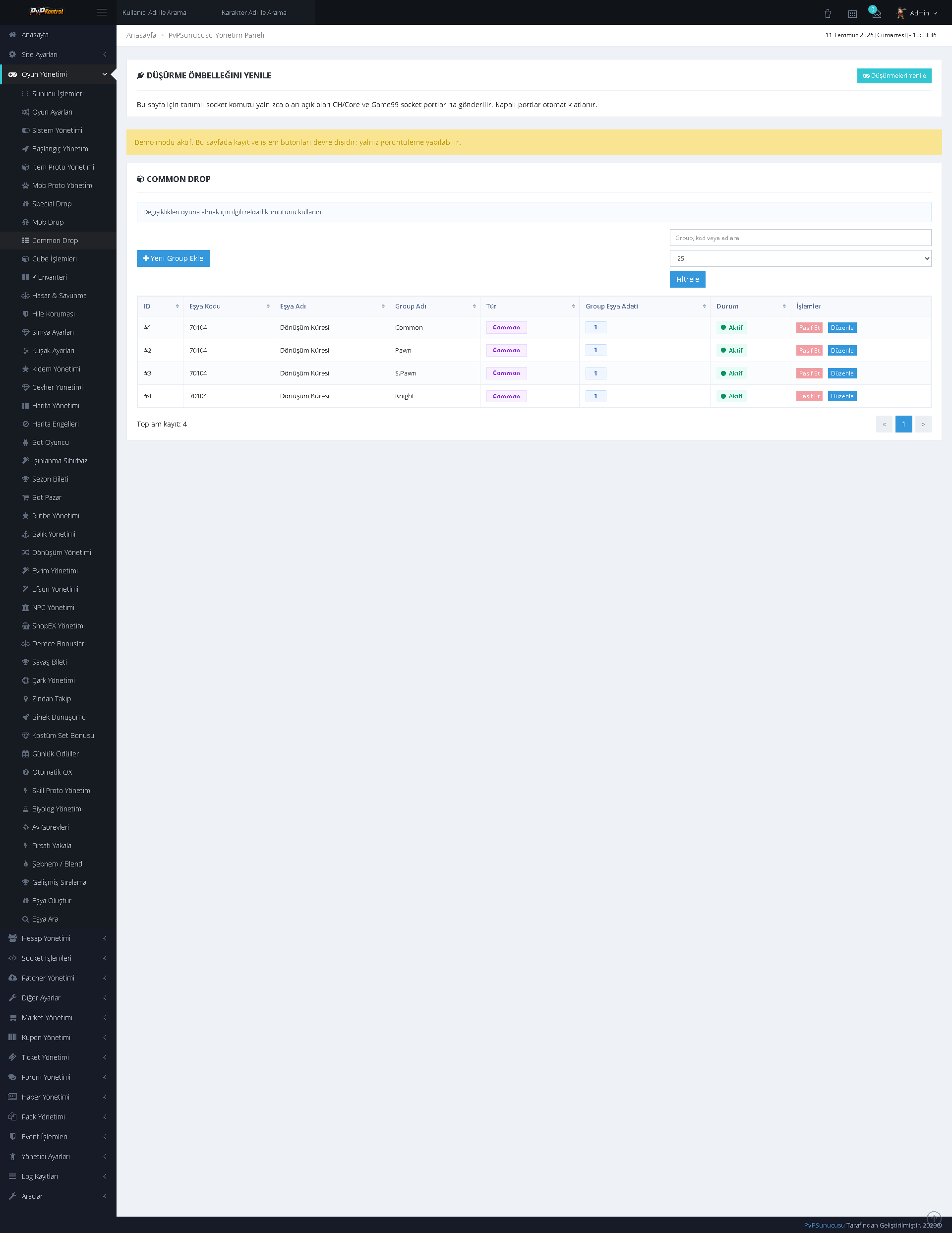Screen dimensions: 952x1233
Task: Click Yeni Group Ekle button
Action: [x=173, y=258]
